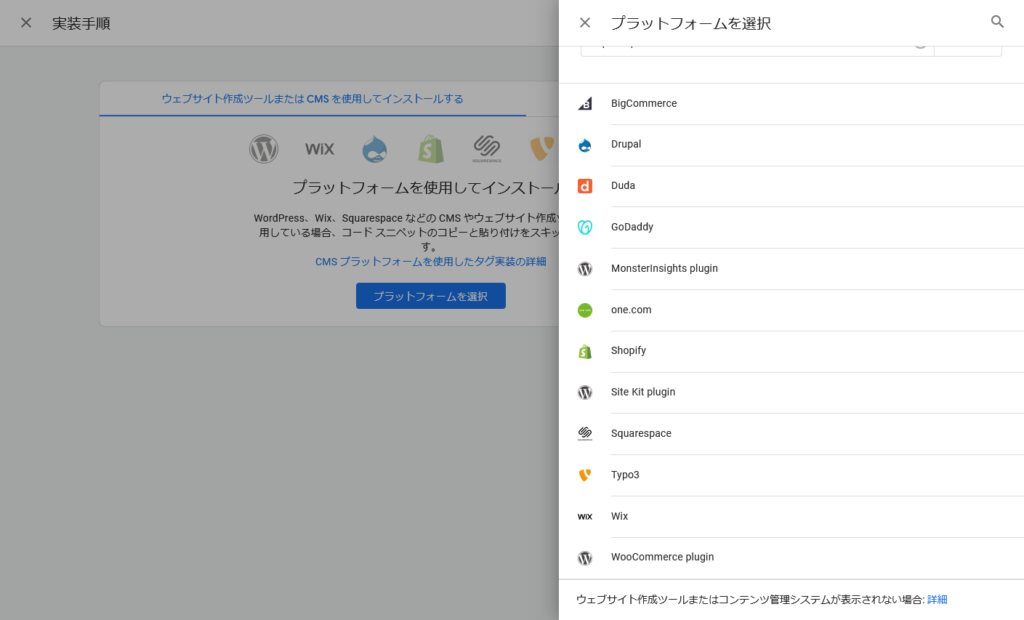Select Site Kit plugin entry
Screen dimensions: 1024x620
pyautogui.click(x=643, y=392)
